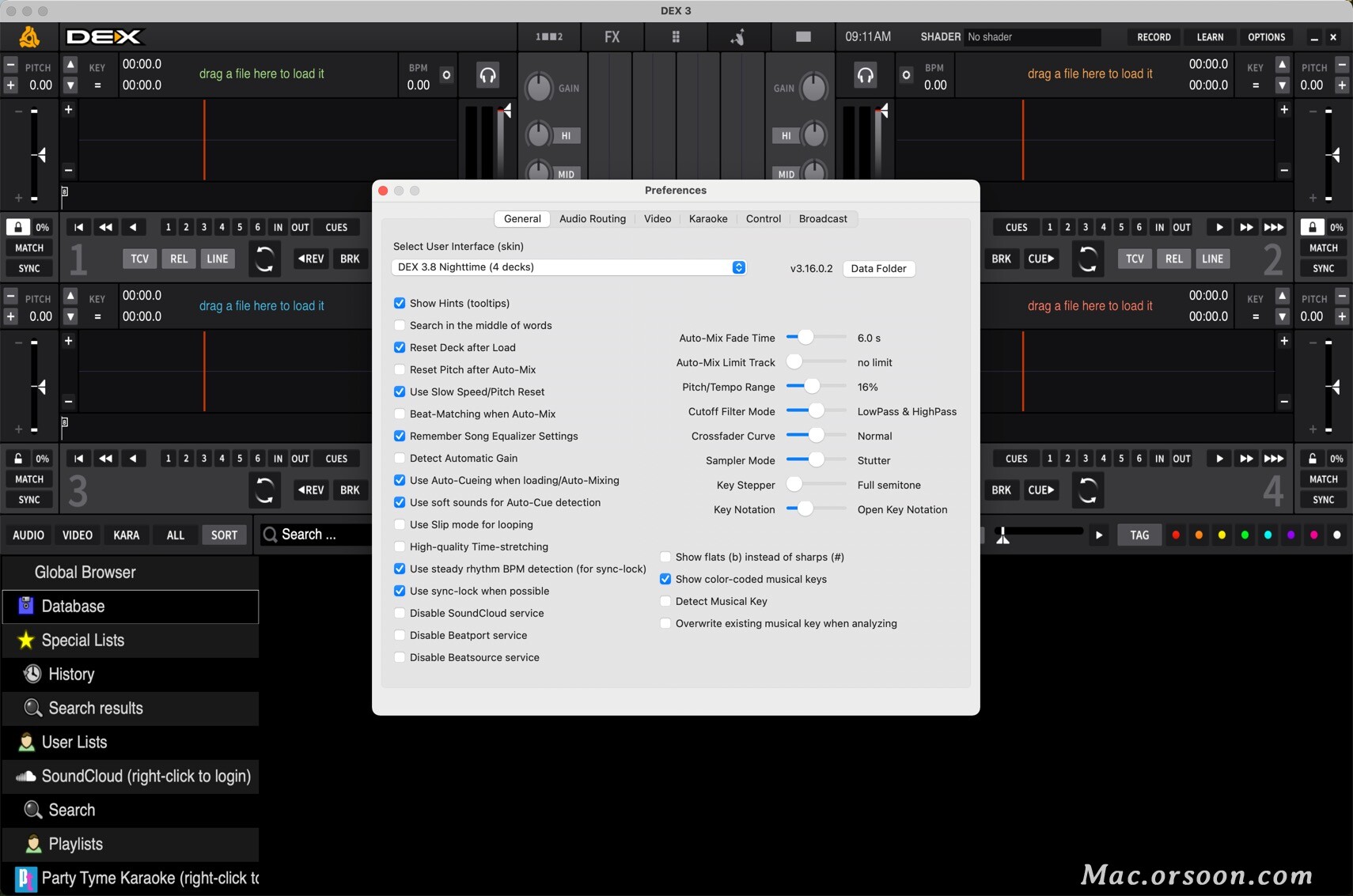Click the deck 1 sync-lock padlock icon
Screen dimensions: 1353x896
[18, 227]
